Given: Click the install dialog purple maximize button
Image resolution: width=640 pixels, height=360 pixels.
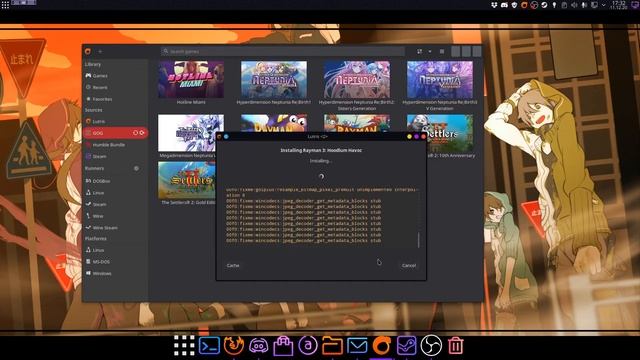Looking at the screenshot, I should 416,137.
